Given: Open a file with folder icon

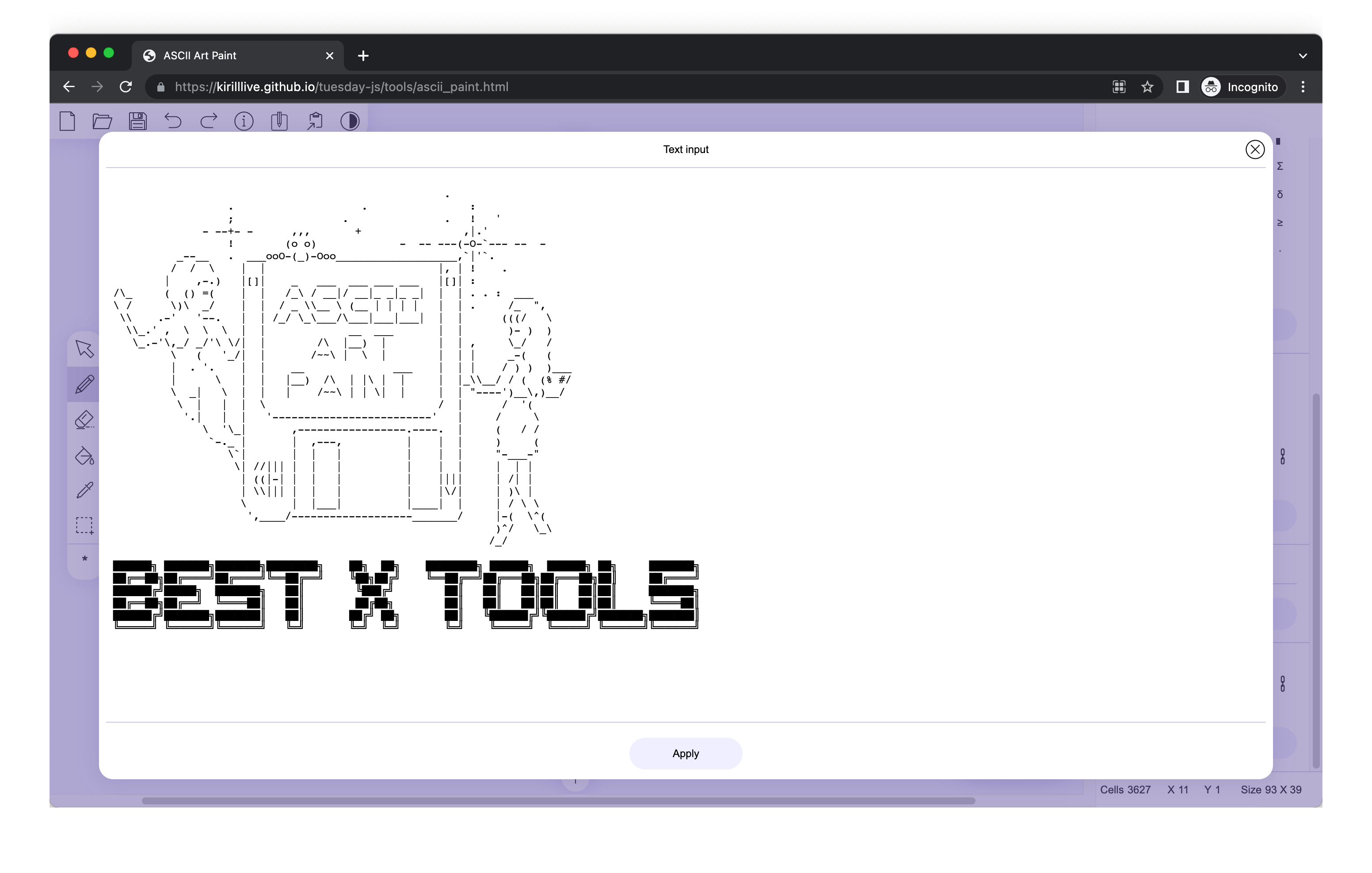Looking at the screenshot, I should coord(103,121).
